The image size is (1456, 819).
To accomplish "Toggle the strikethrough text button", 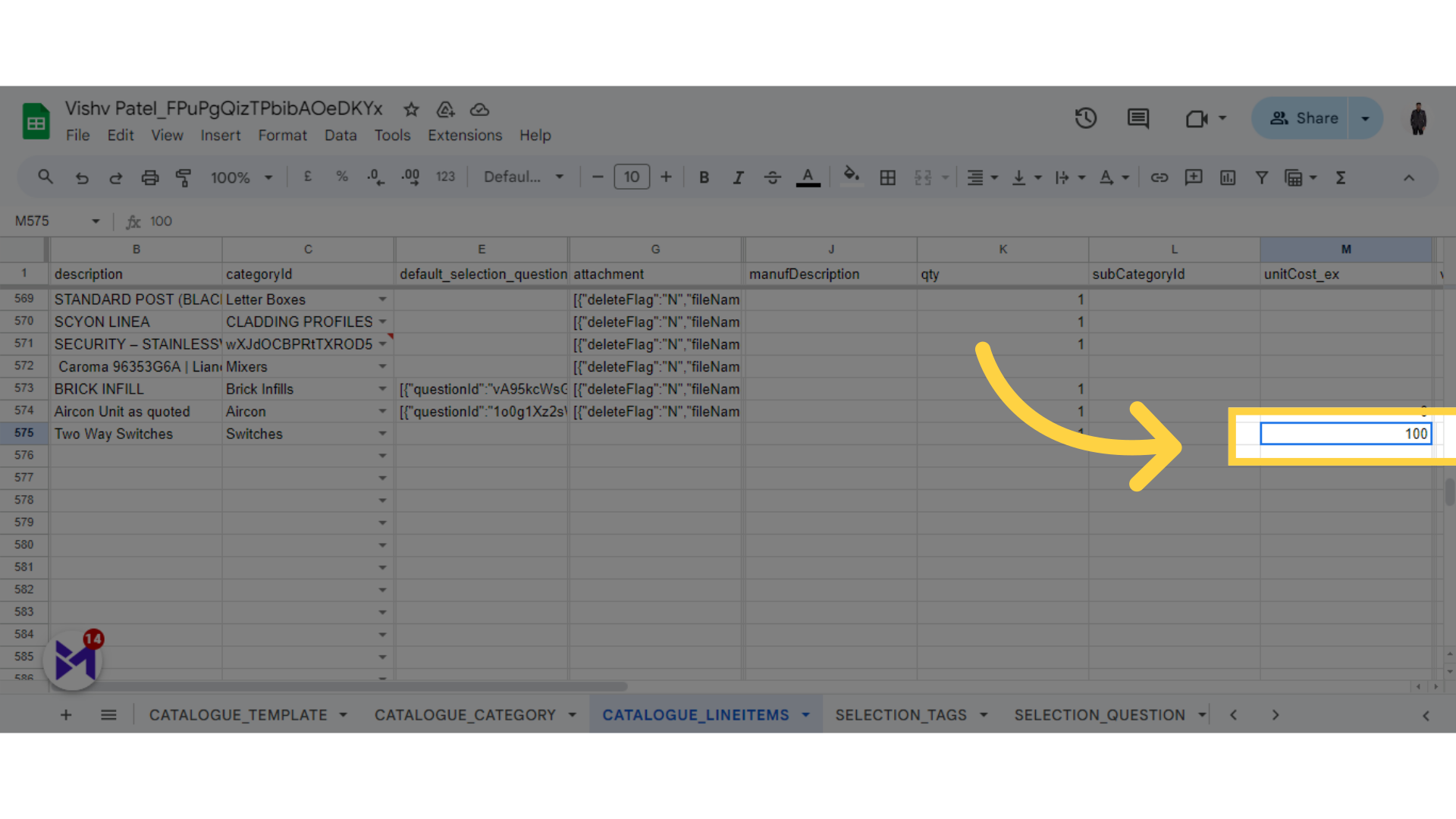I will (x=772, y=177).
